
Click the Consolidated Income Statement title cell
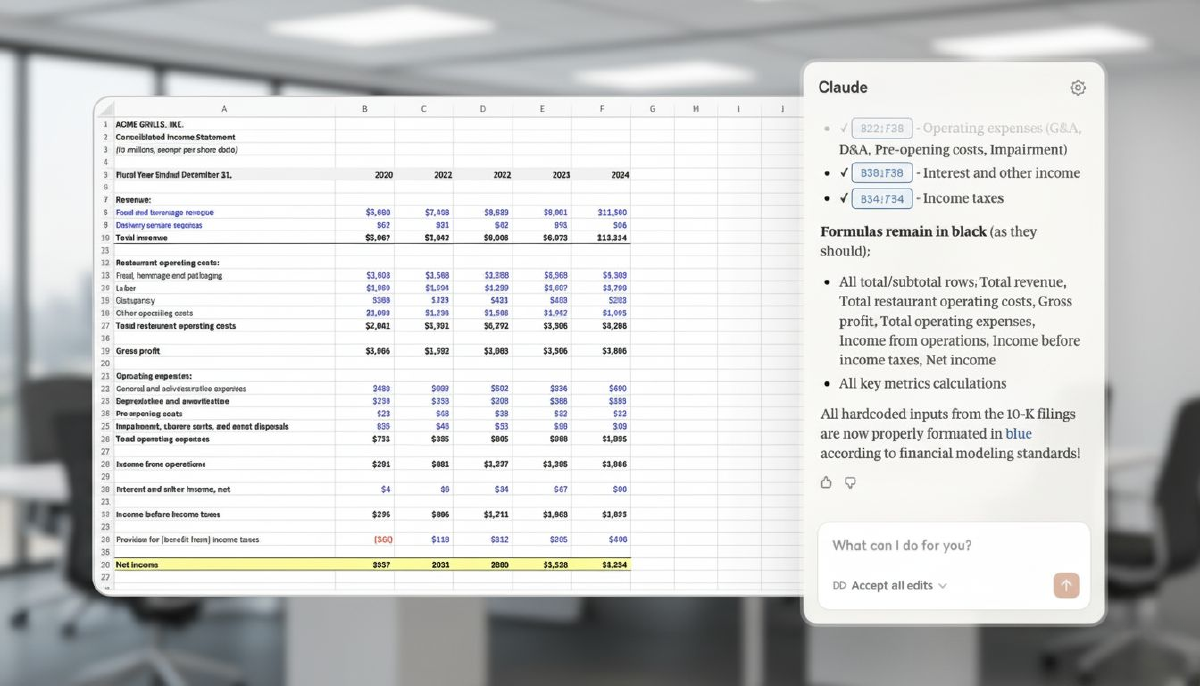click(x=175, y=137)
